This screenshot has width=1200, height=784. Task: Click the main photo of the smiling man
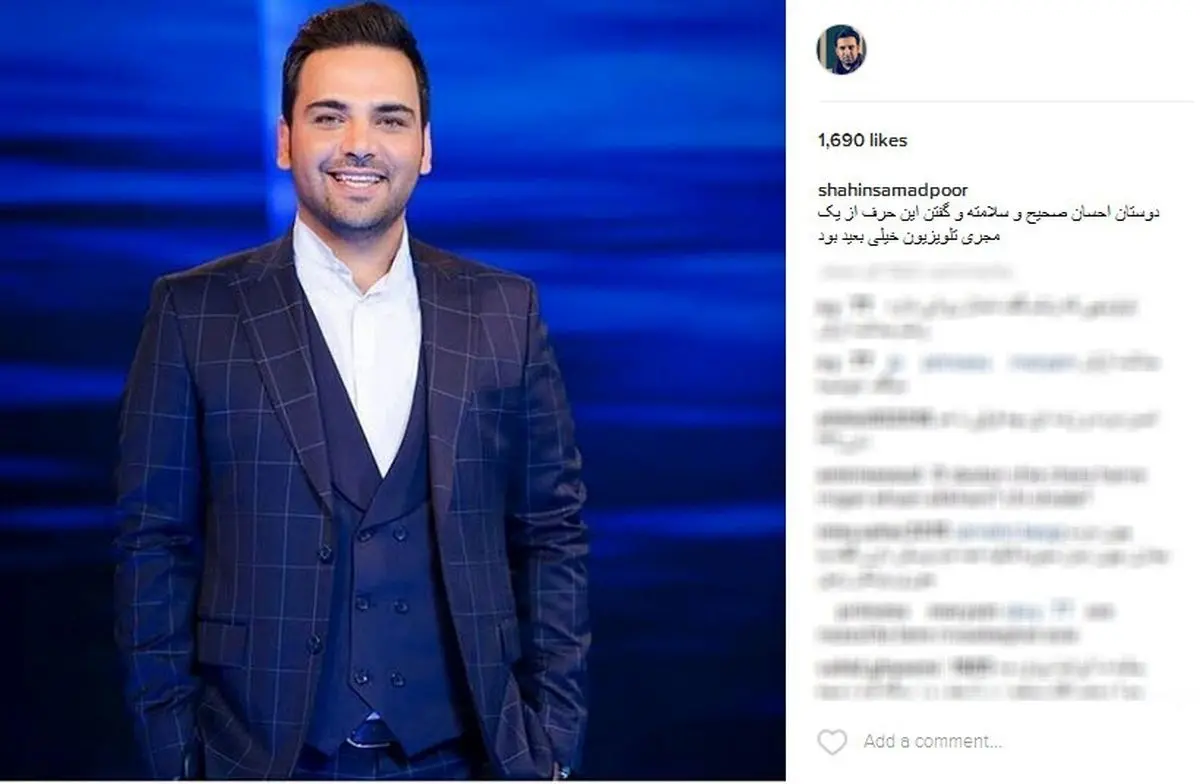coord(393,392)
